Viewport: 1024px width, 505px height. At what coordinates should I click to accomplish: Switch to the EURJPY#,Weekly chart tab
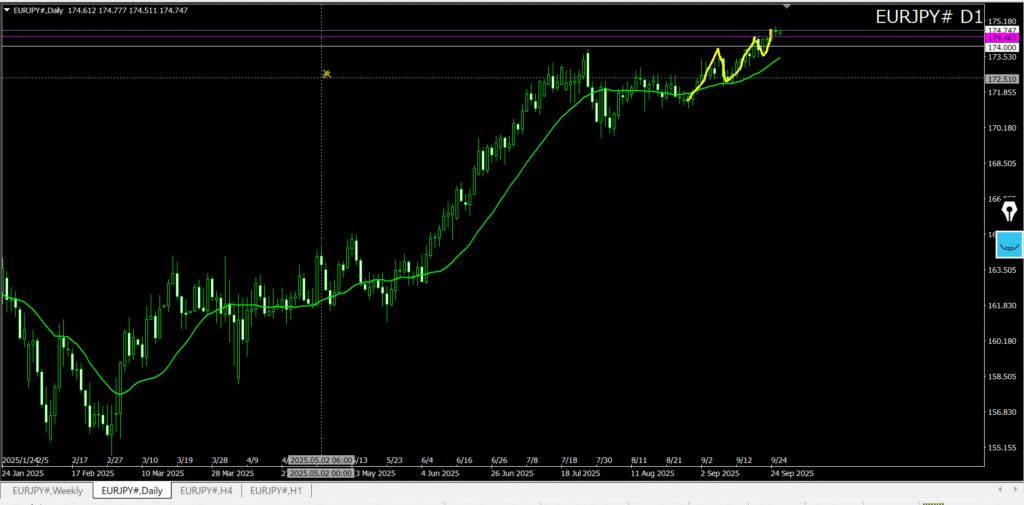click(47, 490)
